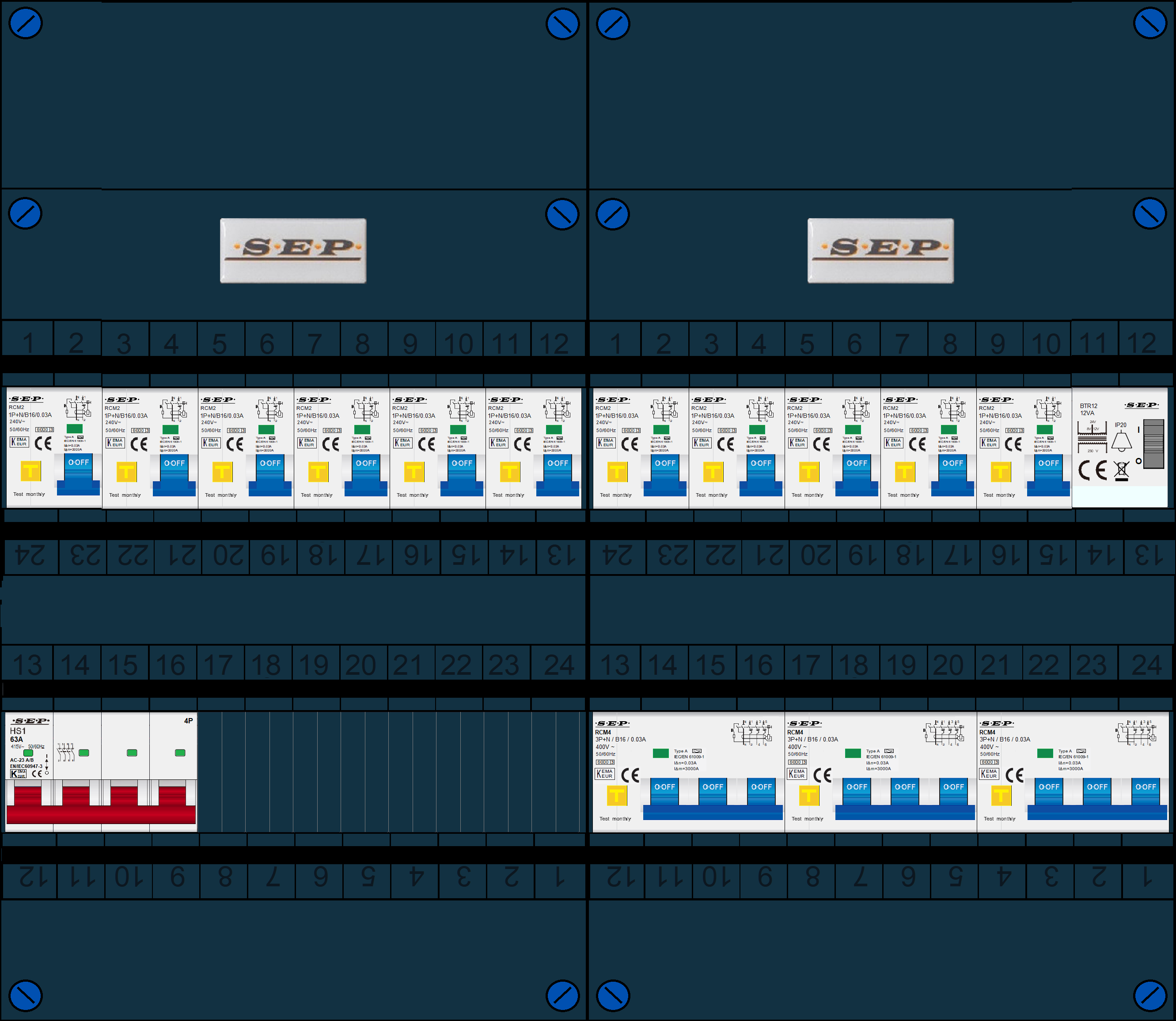The height and width of the screenshot is (1021, 1176).
Task: Click the bottom-left screw of the left panel
Action: (x=26, y=996)
